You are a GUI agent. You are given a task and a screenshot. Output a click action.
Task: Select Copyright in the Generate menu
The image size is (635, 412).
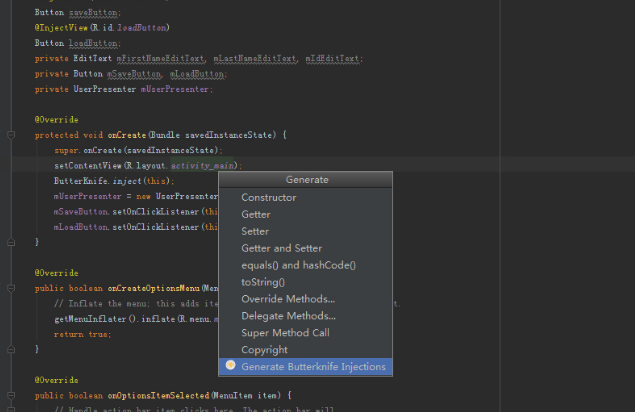305,350
